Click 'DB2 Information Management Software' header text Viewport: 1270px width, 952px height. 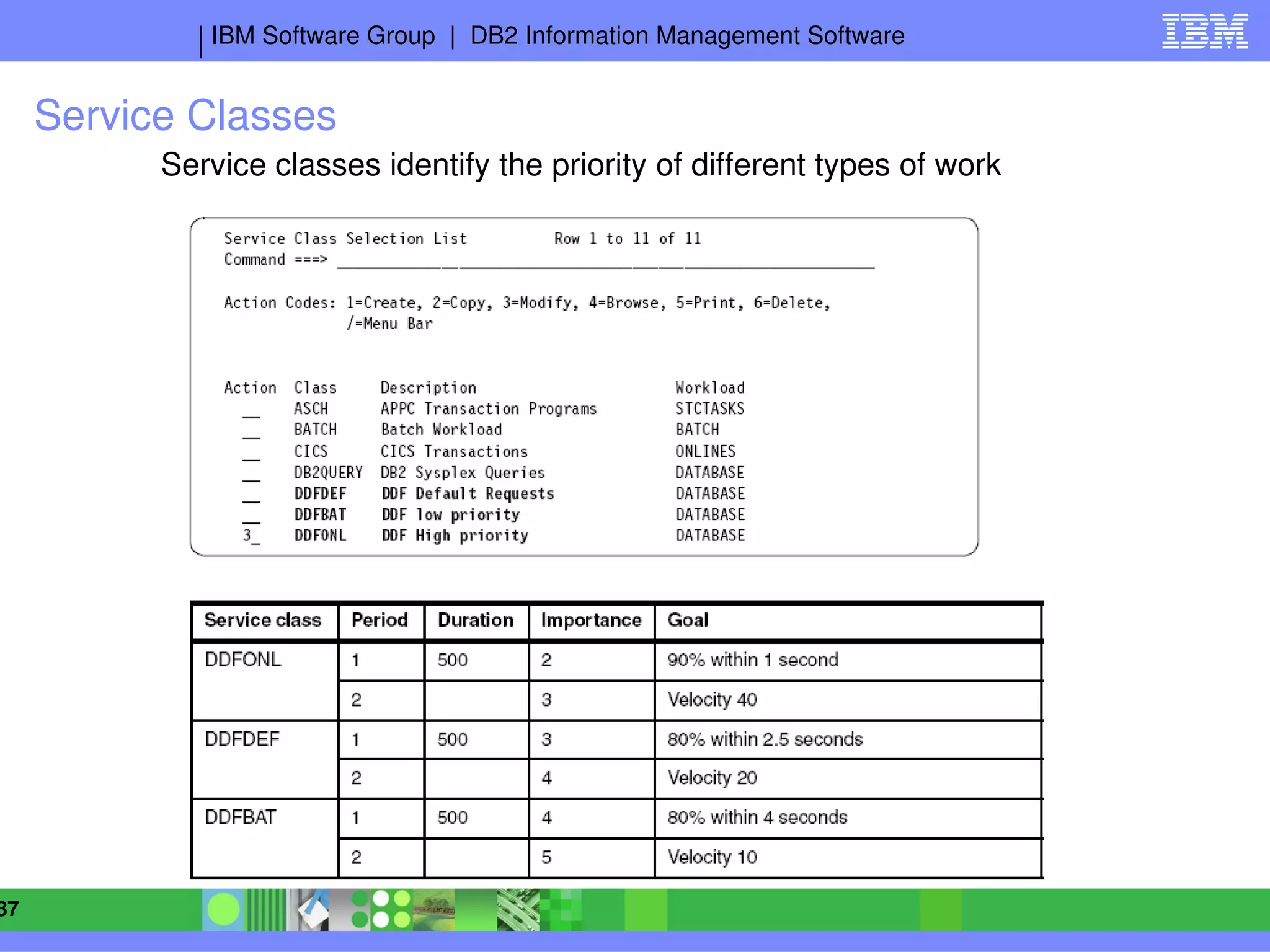tap(687, 36)
